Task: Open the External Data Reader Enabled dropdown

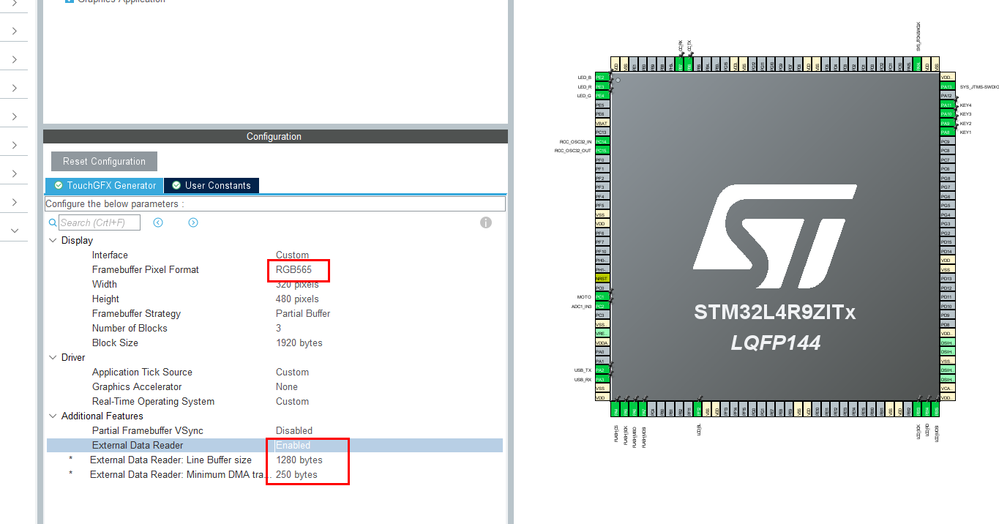Action: (x=293, y=446)
